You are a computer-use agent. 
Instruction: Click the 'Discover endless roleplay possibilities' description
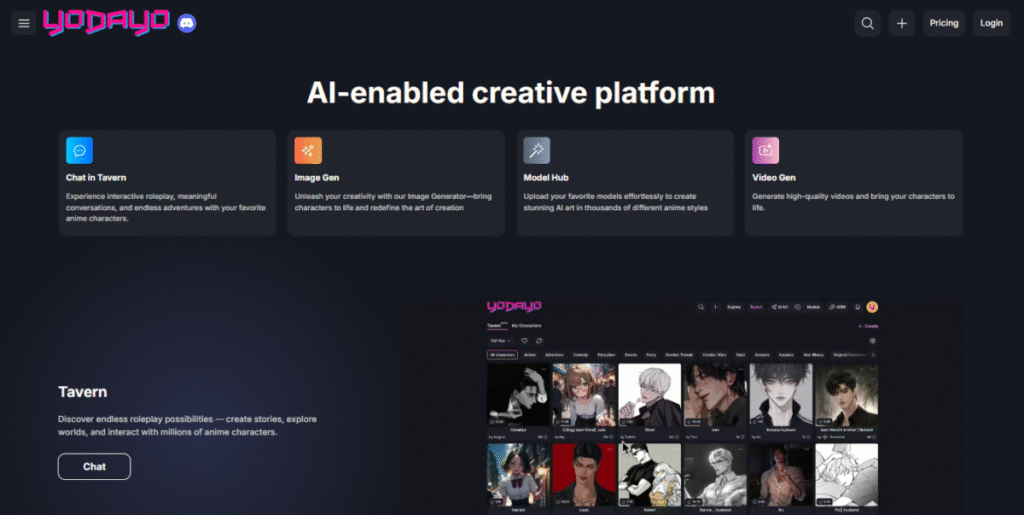[187, 426]
